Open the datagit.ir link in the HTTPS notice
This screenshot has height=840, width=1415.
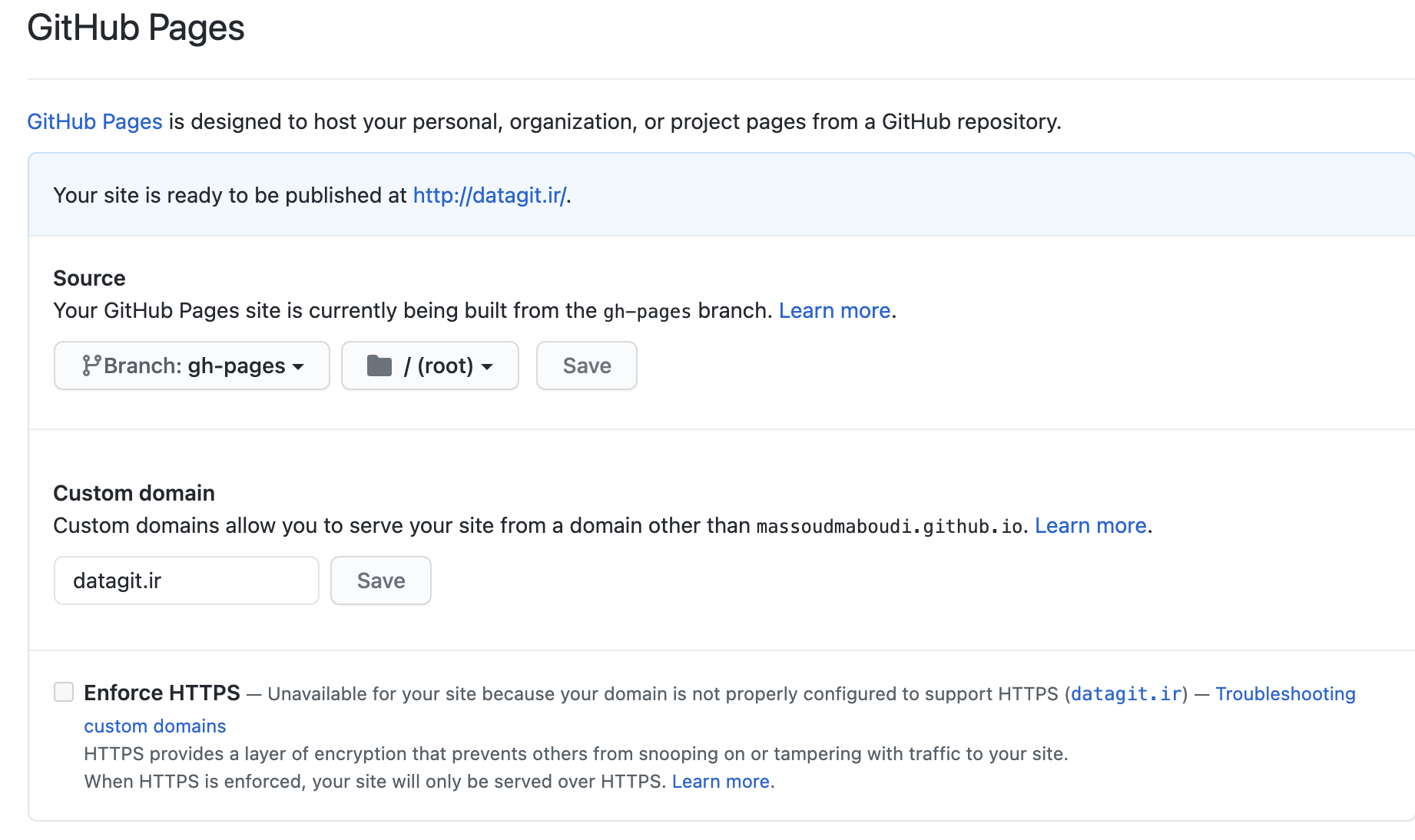tap(1125, 693)
